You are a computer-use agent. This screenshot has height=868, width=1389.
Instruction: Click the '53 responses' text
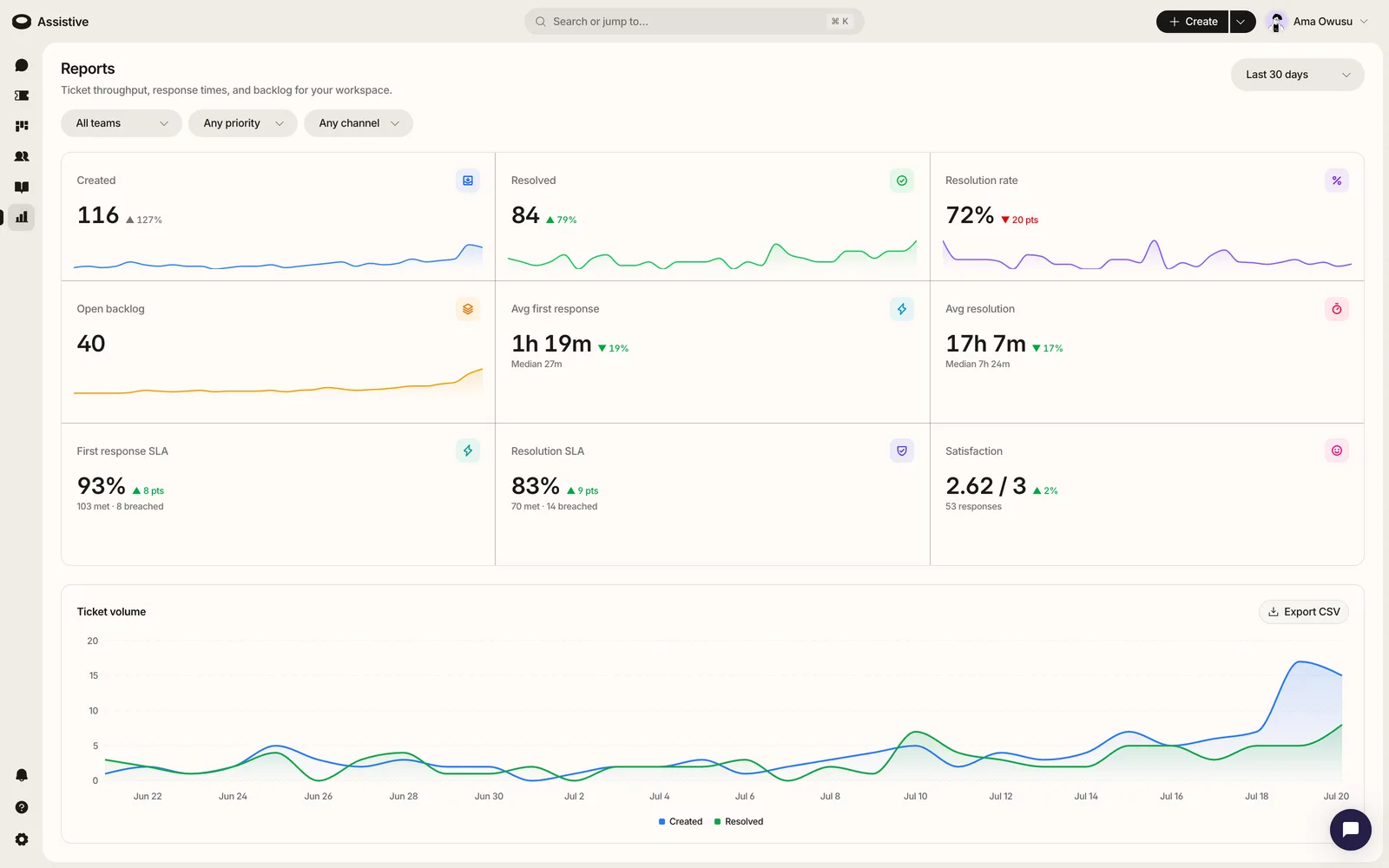click(x=973, y=507)
